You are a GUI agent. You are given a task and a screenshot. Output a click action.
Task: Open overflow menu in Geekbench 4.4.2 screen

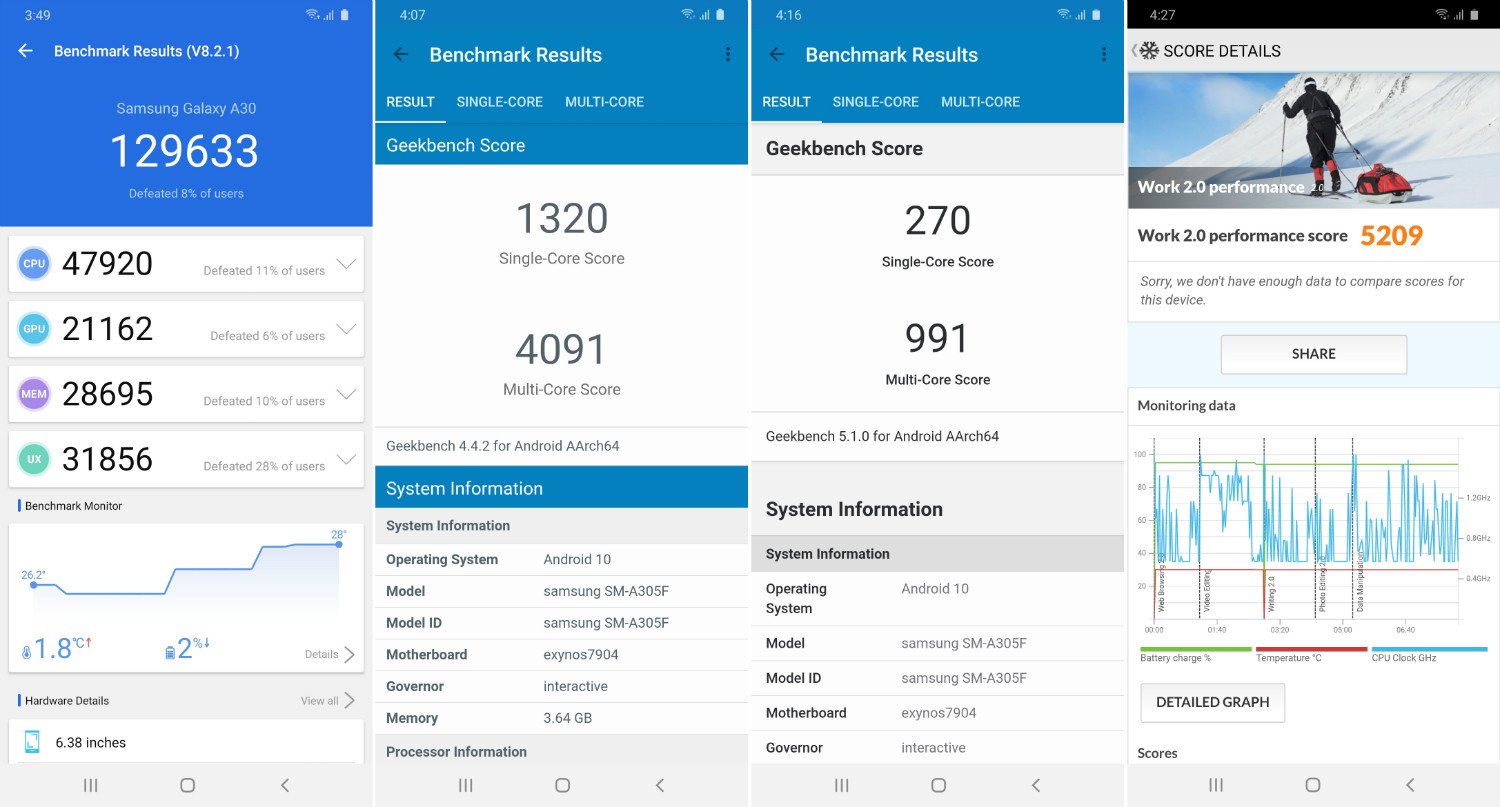click(728, 55)
